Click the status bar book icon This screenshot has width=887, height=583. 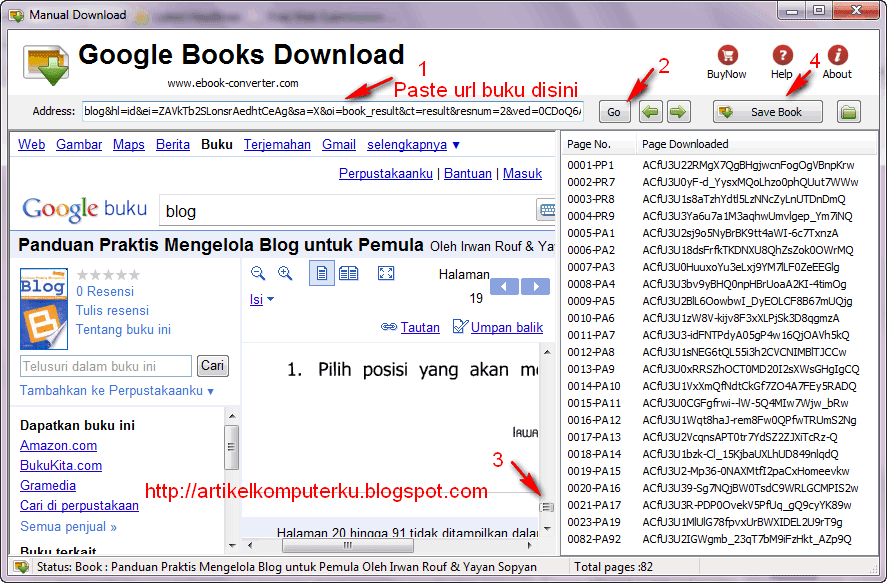[21, 567]
